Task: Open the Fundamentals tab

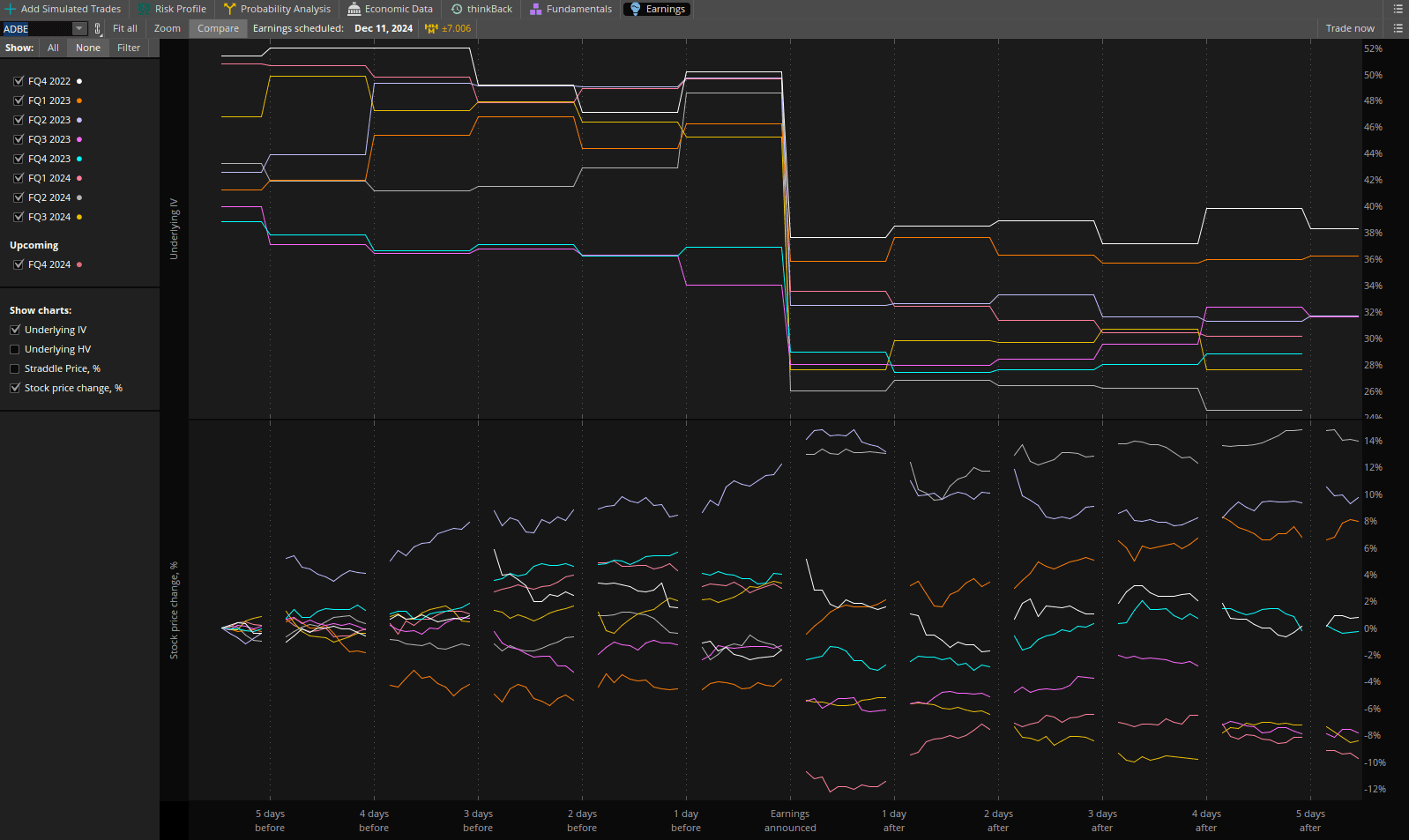Action: pos(570,9)
